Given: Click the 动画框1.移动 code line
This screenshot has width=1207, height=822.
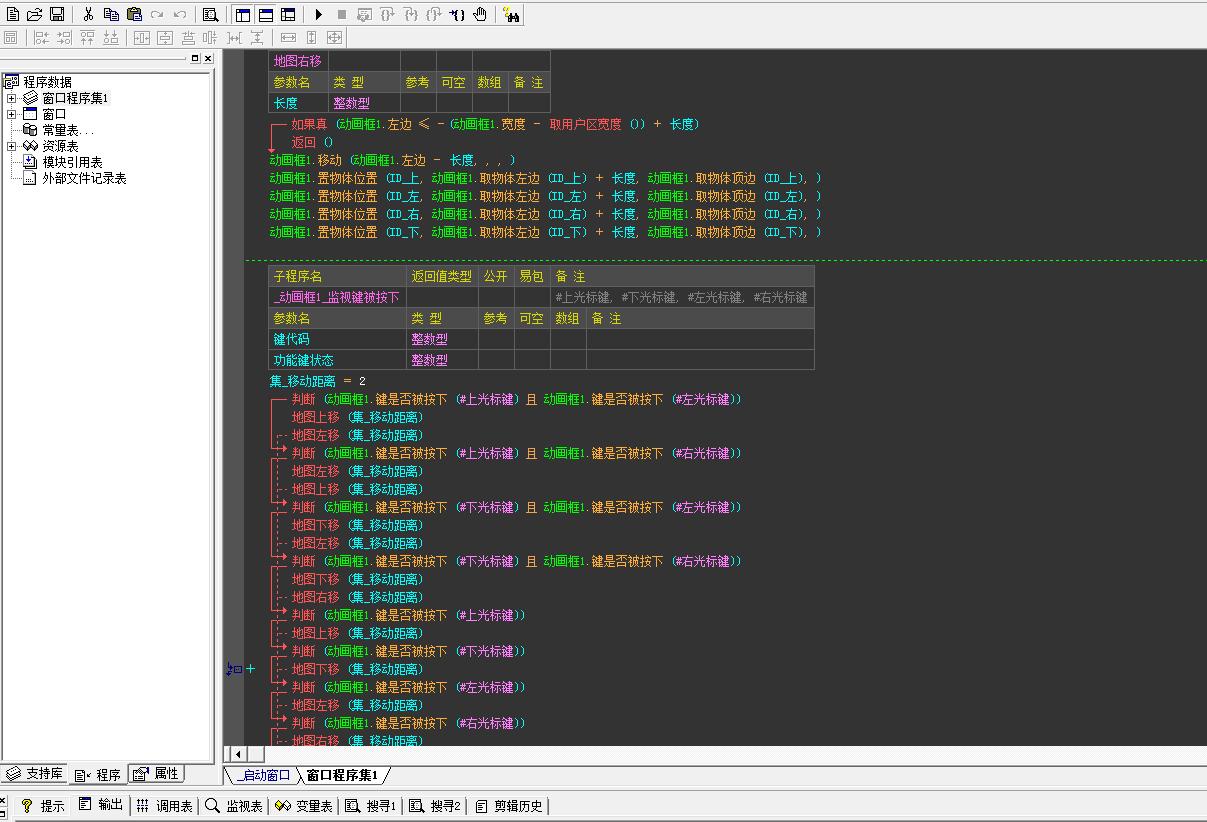Looking at the screenshot, I should [x=393, y=160].
